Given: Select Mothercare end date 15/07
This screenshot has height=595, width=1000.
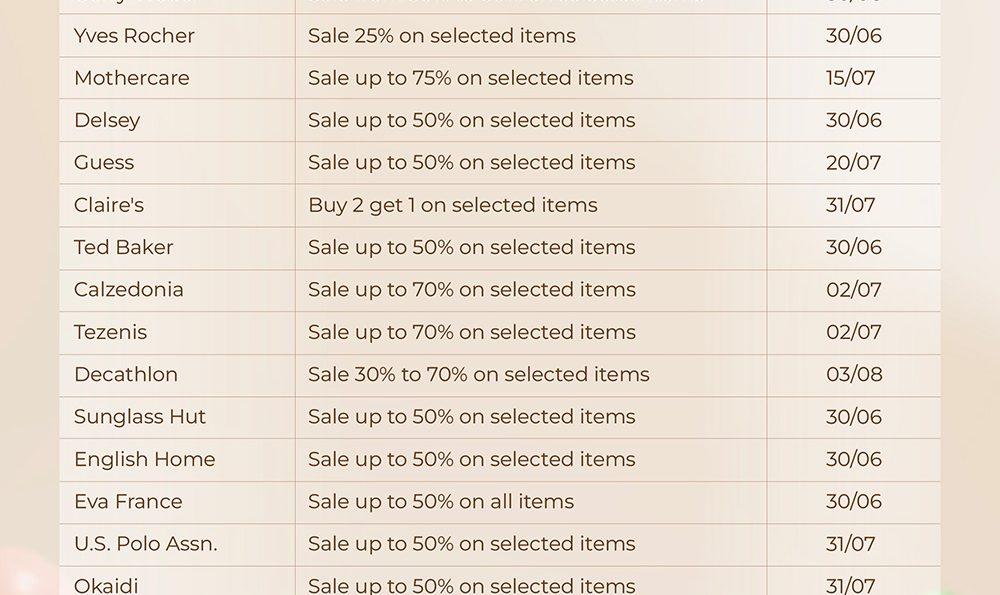Looking at the screenshot, I should [x=850, y=78].
